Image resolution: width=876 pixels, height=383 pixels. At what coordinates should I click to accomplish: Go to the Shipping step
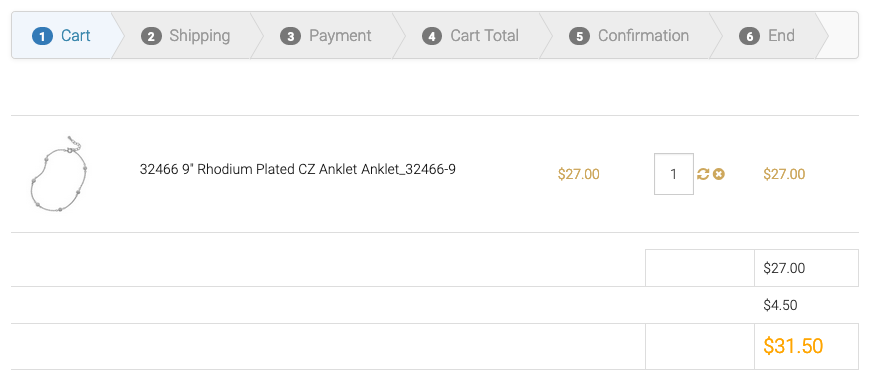(x=199, y=36)
